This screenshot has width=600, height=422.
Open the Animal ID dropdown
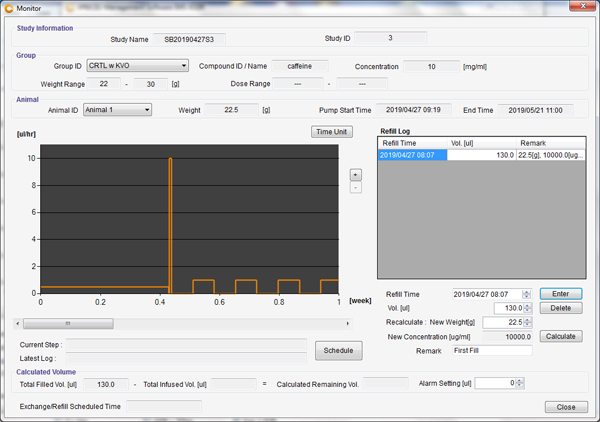click(x=117, y=110)
